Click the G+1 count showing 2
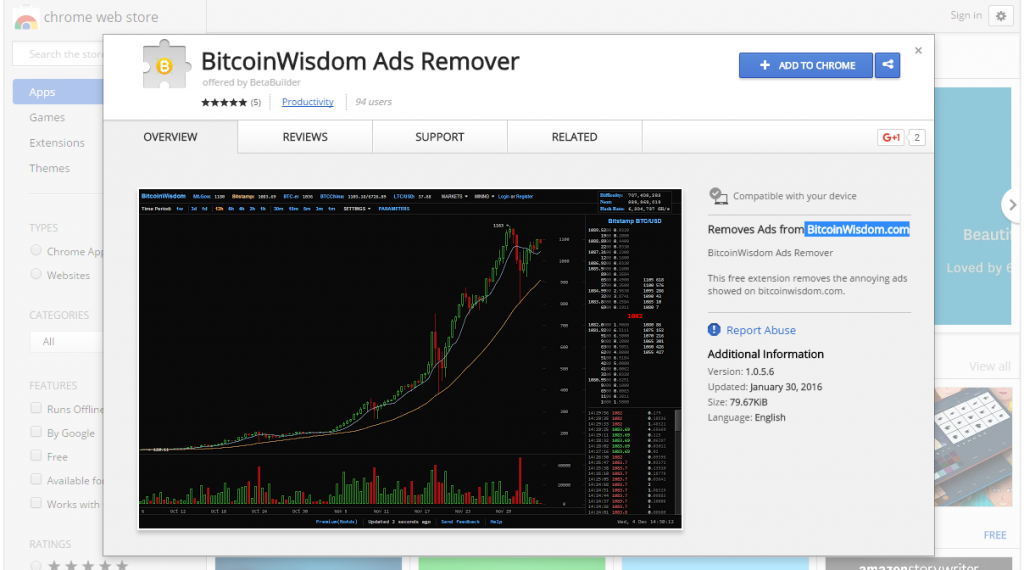 [x=917, y=137]
